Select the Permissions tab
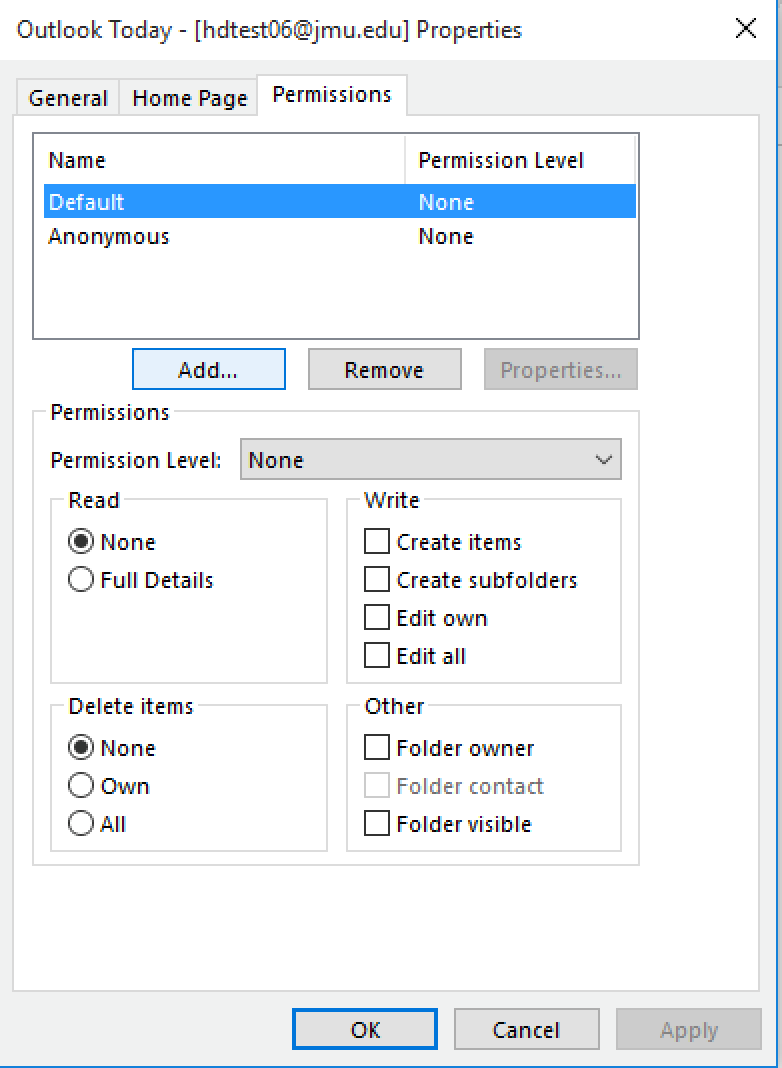Screen dimensions: 782x1068 [331, 93]
